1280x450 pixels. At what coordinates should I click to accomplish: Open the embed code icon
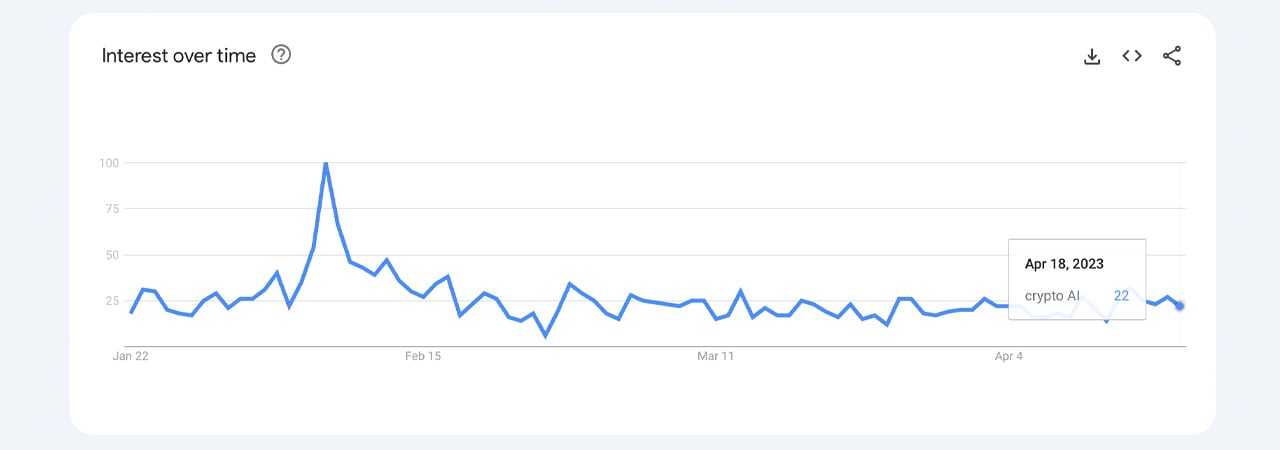pyautogui.click(x=1132, y=56)
